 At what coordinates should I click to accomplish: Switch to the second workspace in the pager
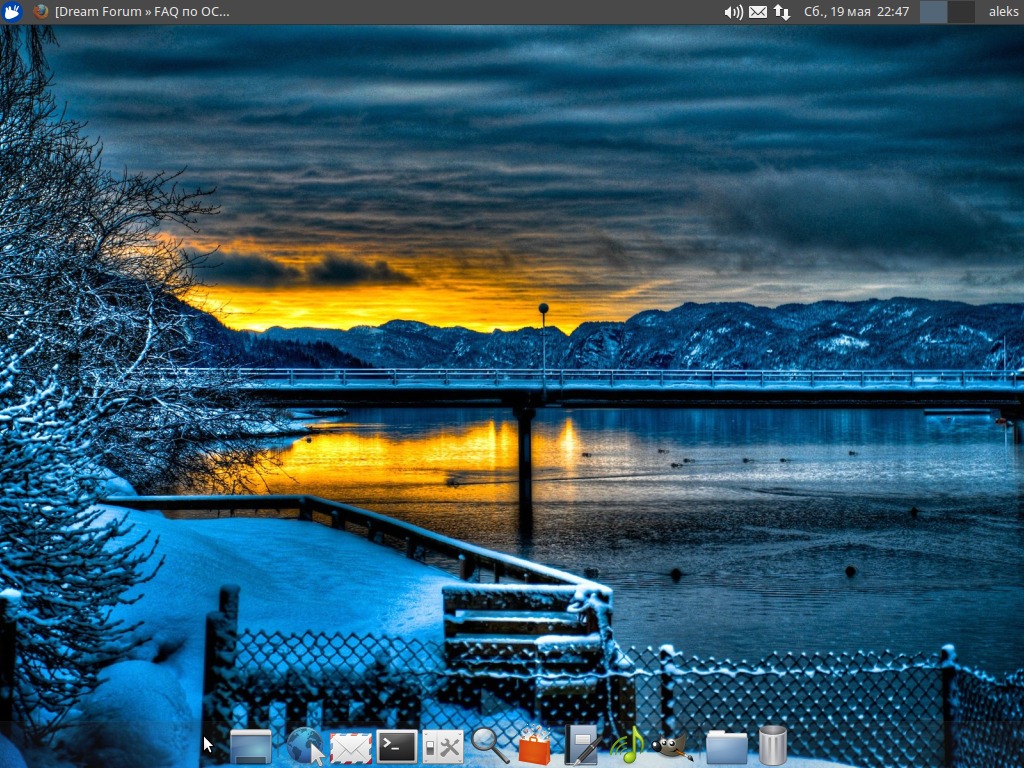point(961,12)
